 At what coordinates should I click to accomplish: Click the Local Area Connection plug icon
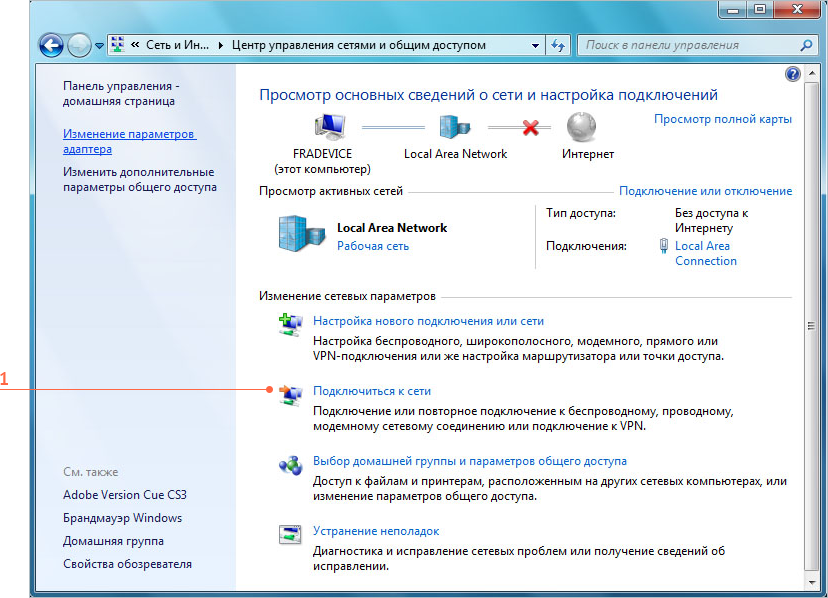coord(664,246)
